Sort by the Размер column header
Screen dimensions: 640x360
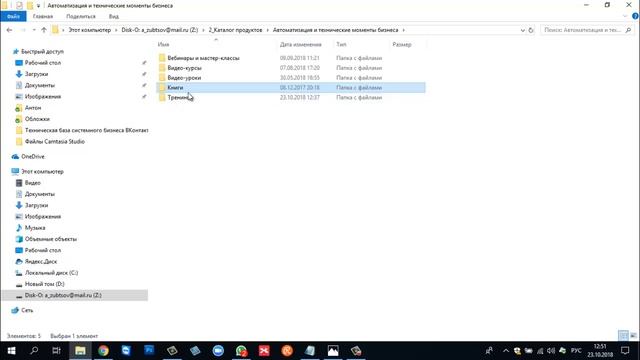402,44
